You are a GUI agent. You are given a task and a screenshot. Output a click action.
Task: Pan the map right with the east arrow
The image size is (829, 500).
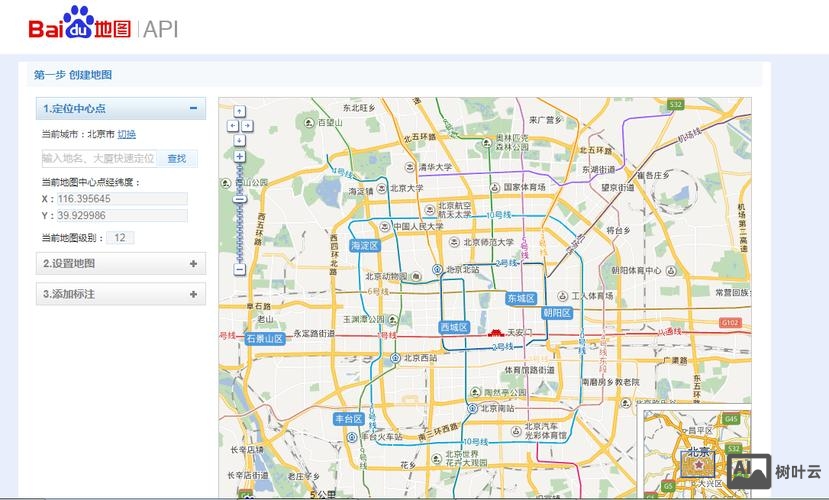pyautogui.click(x=247, y=126)
